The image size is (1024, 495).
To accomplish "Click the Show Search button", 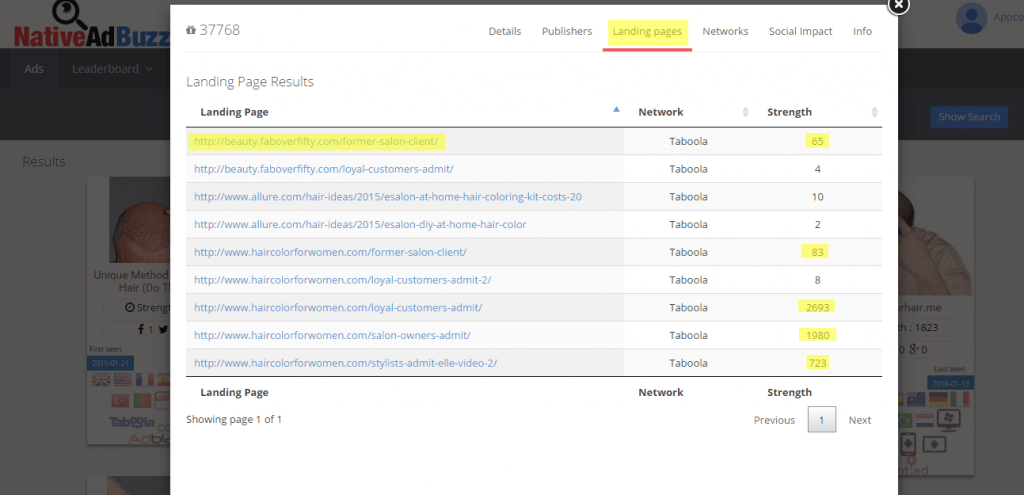I will (969, 117).
